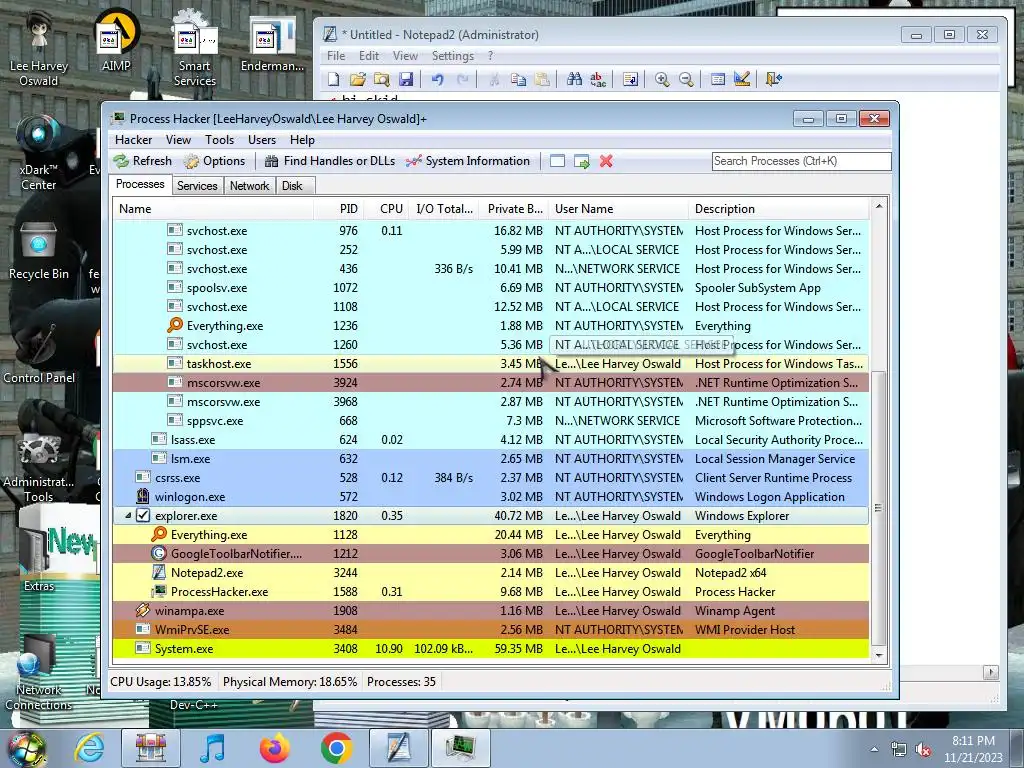The image size is (1024, 768).
Task: Open the View menu in Process Hacker
Action: [178, 140]
